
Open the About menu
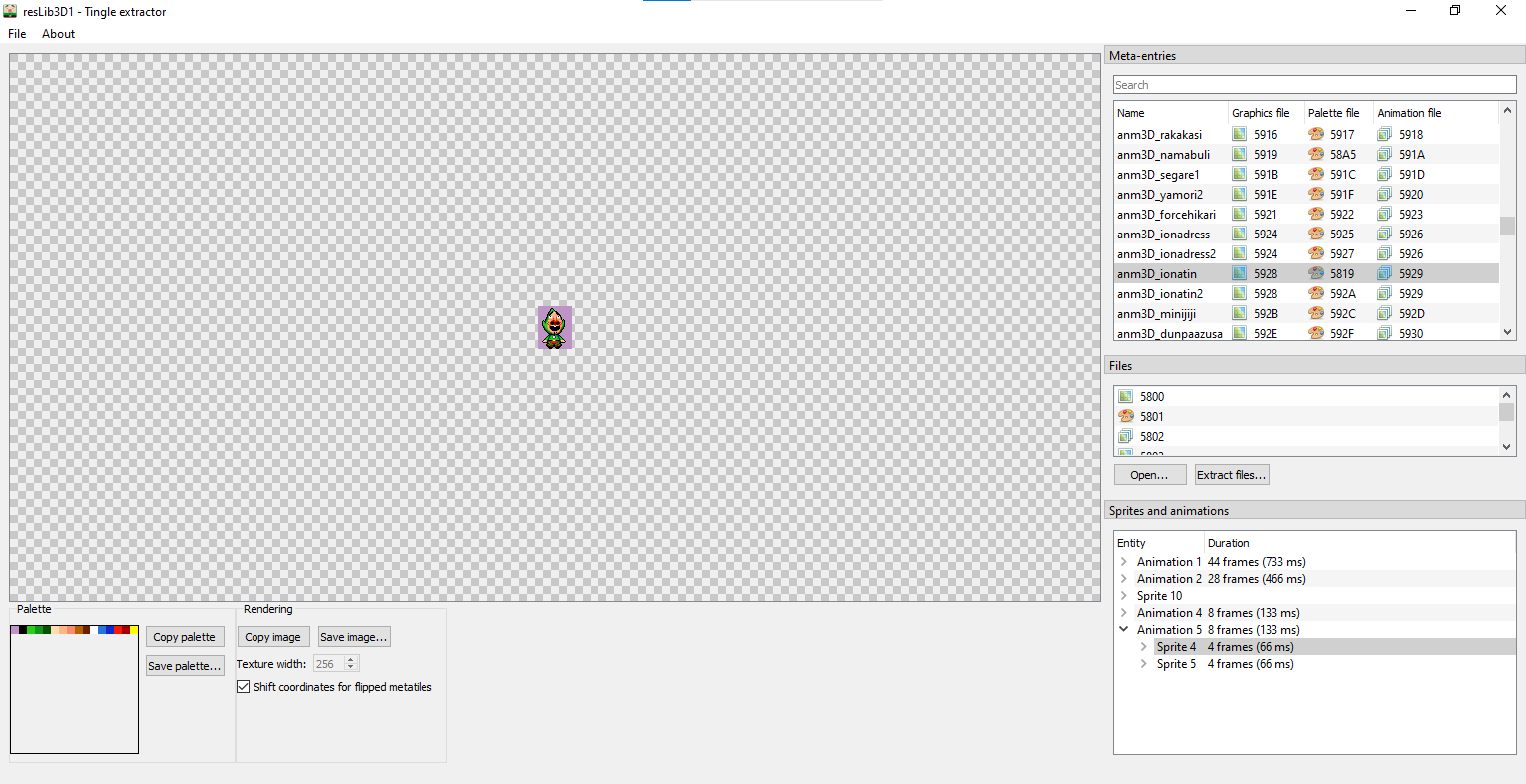58,34
